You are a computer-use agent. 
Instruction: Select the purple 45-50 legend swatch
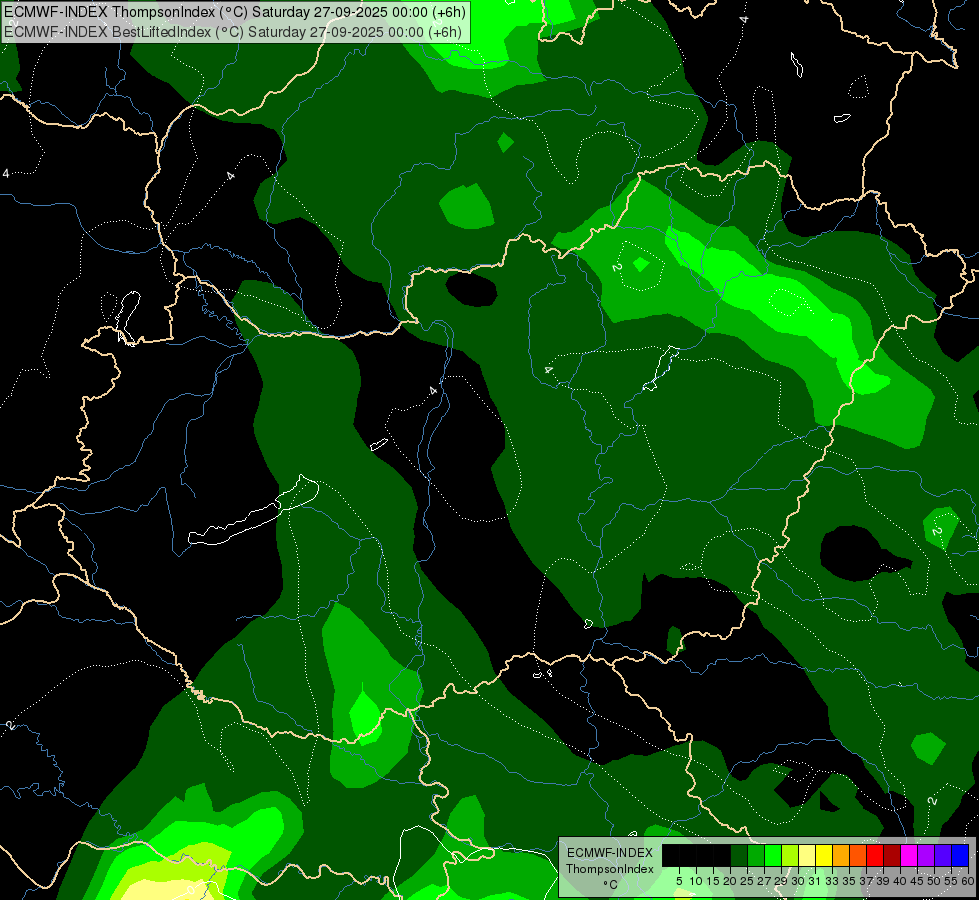pos(925,855)
